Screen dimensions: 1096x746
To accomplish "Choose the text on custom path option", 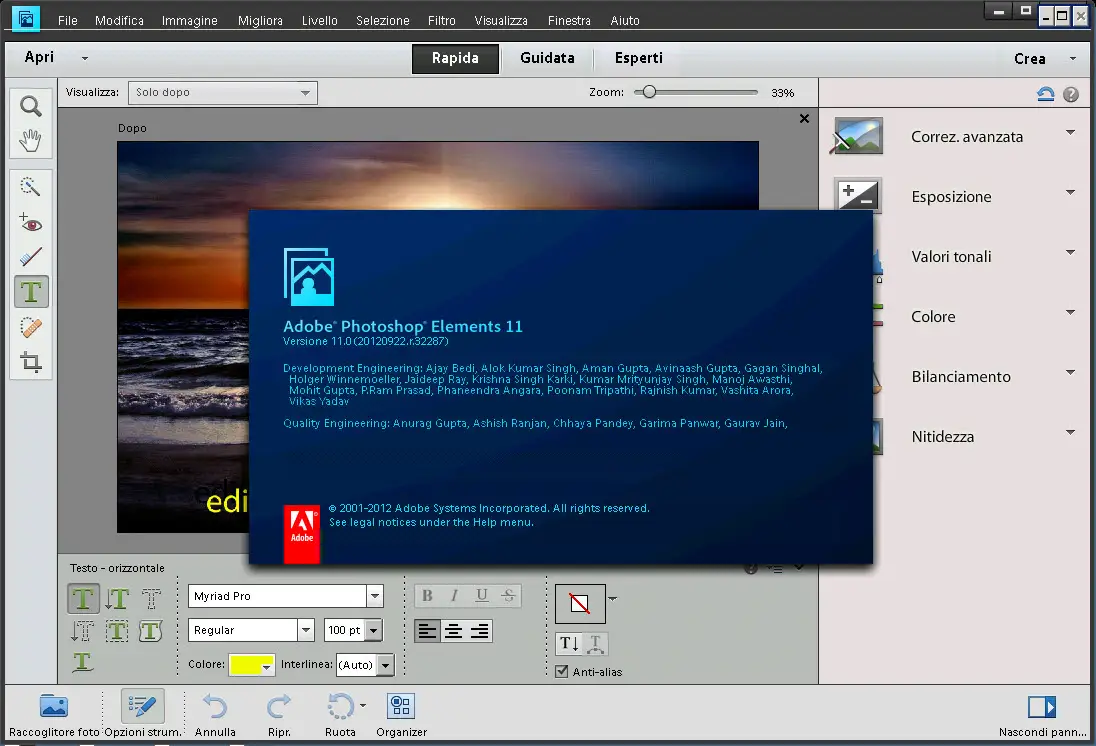I will 82,661.
